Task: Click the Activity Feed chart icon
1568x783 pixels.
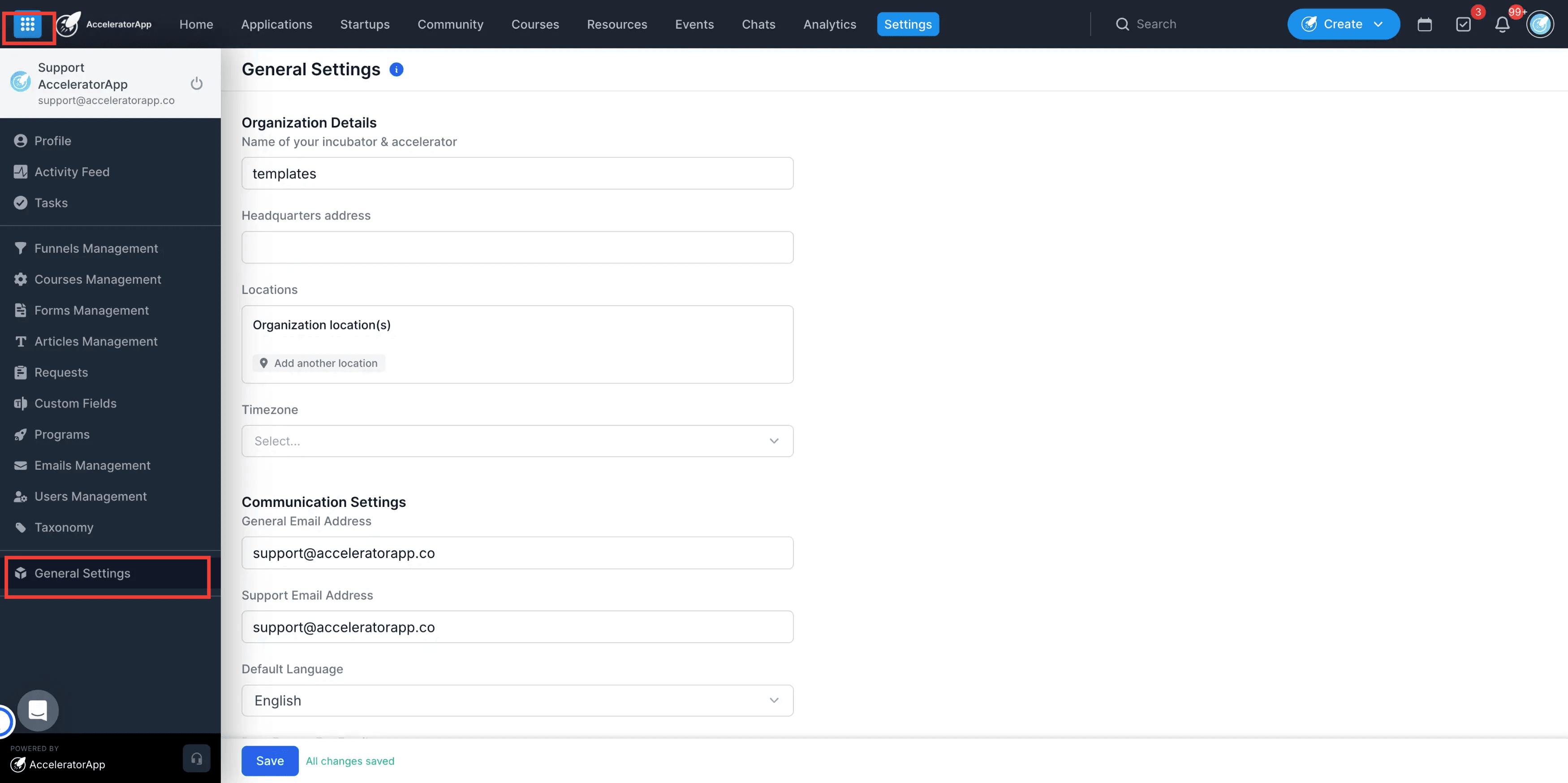Action: [21, 172]
